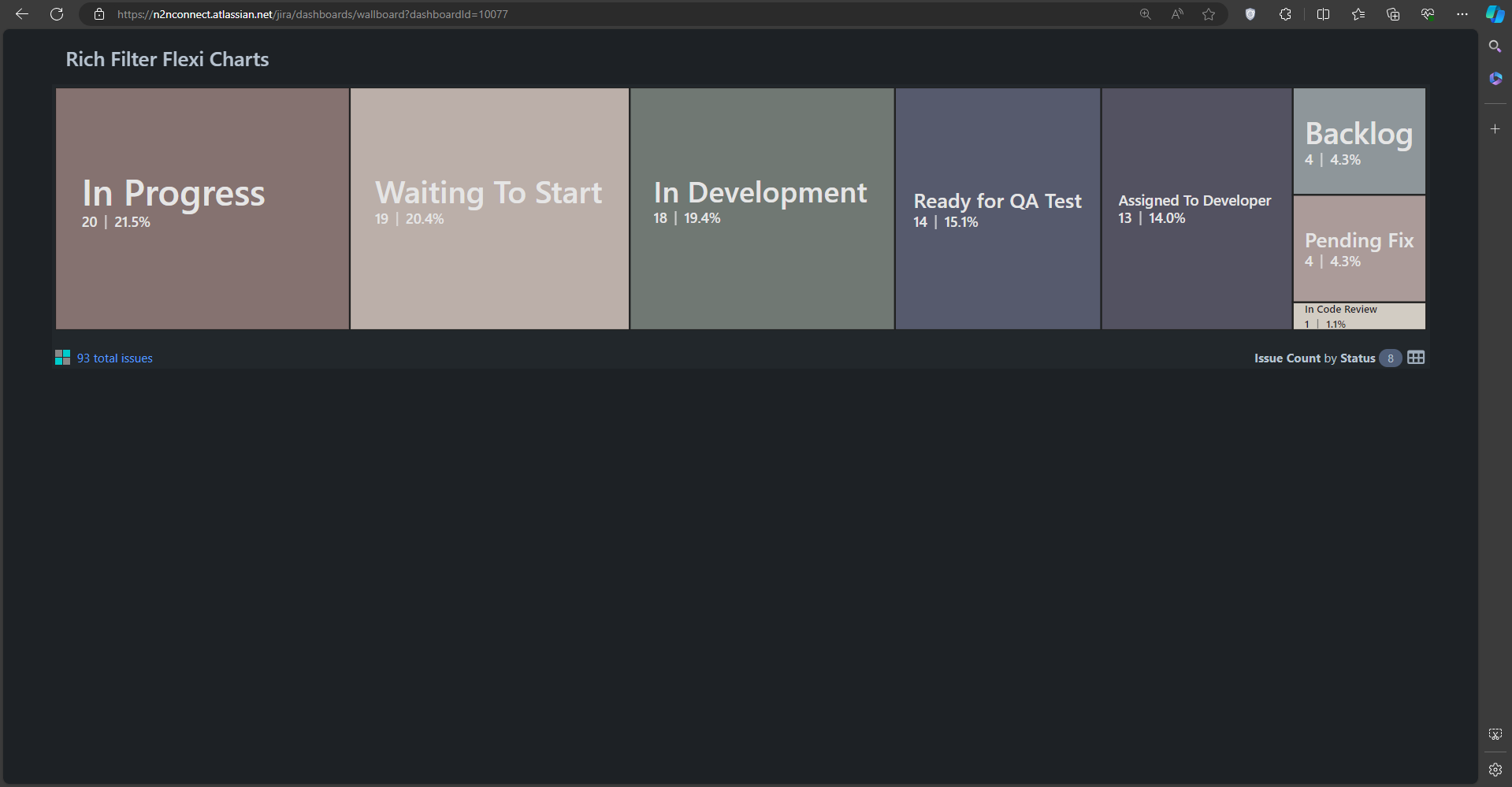
Task: Click the Status grouping label to change it
Action: point(1357,358)
